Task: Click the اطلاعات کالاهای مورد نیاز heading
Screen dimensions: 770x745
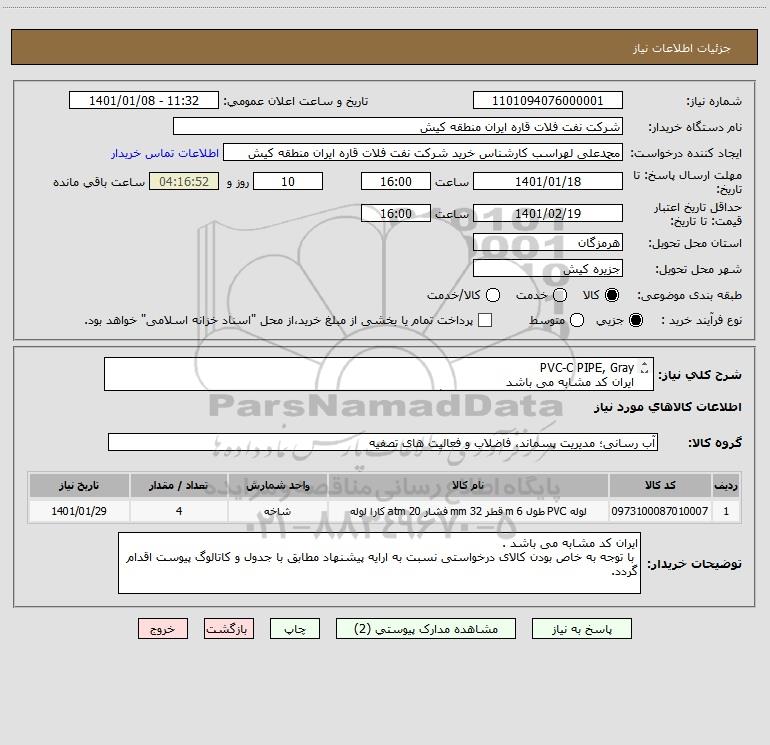Action: (668, 407)
